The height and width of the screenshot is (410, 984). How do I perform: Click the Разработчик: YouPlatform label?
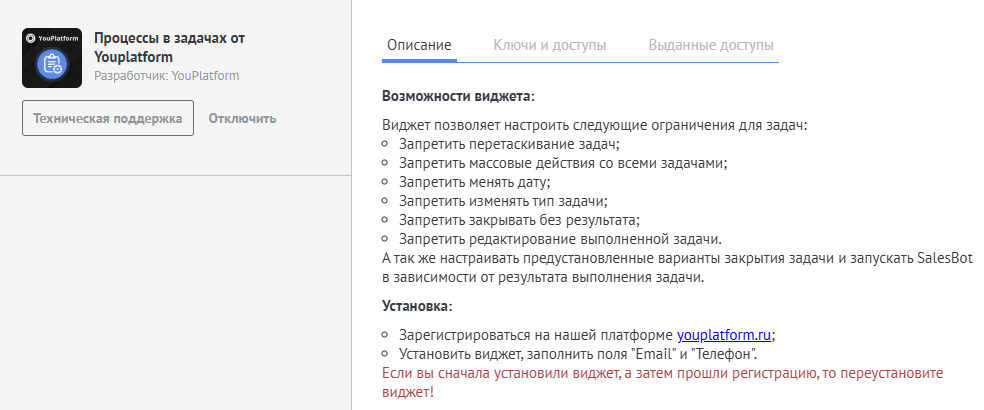(167, 76)
